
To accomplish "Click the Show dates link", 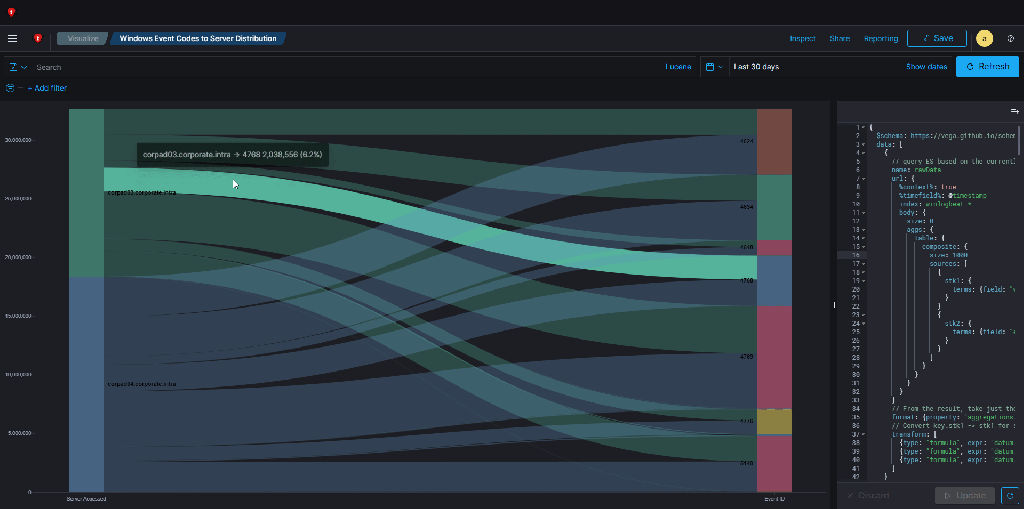I will click(926, 67).
